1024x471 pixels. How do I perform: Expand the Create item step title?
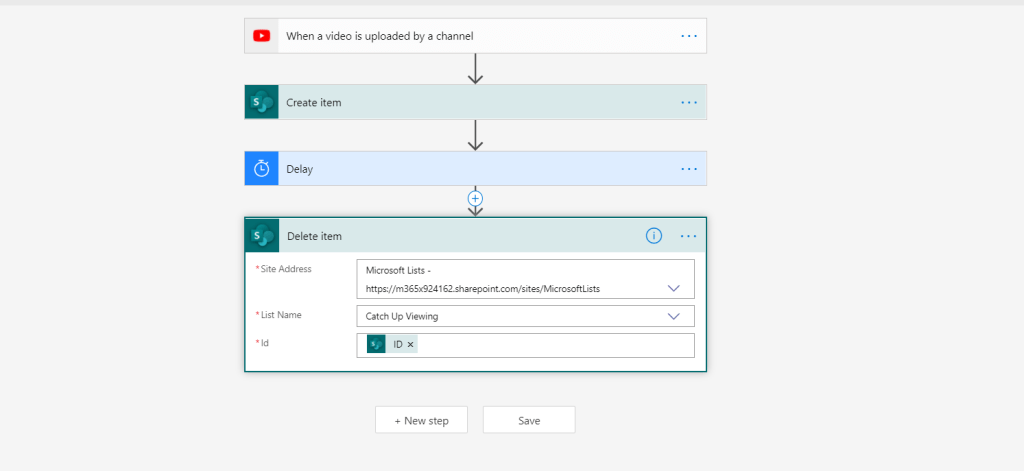pyautogui.click(x=314, y=102)
